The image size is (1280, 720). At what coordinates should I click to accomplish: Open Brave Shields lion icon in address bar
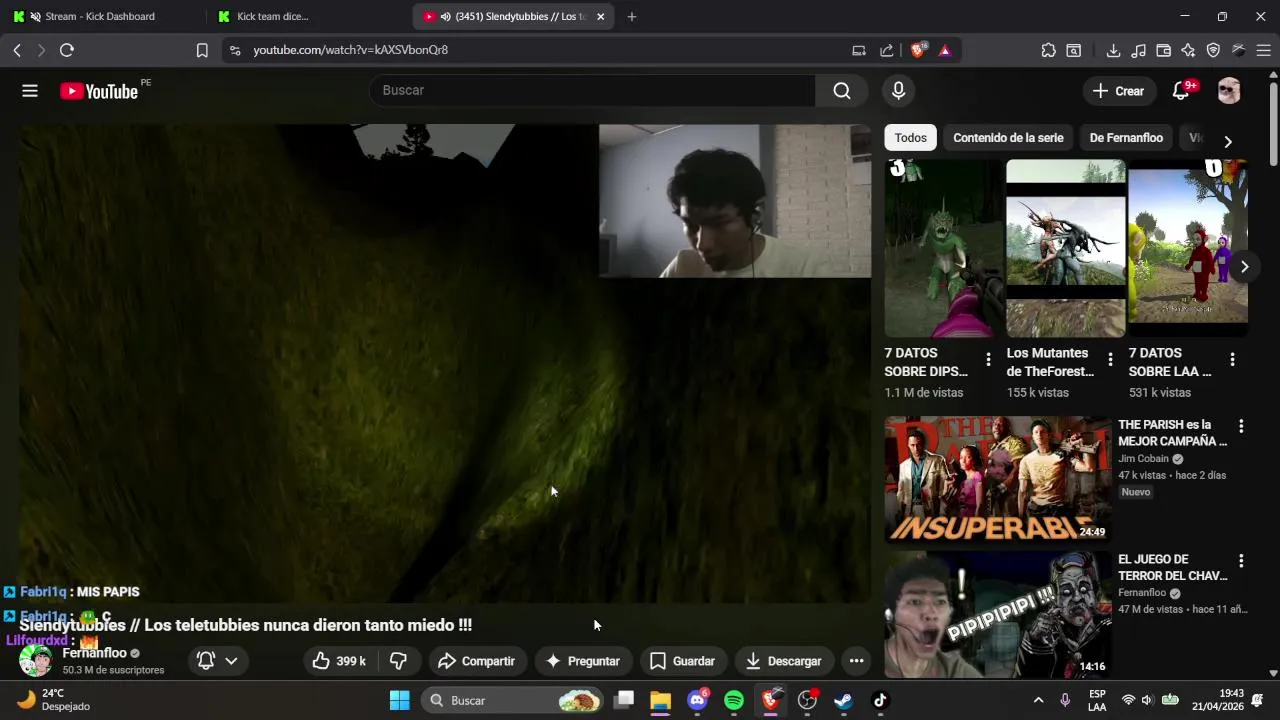pyautogui.click(x=918, y=50)
